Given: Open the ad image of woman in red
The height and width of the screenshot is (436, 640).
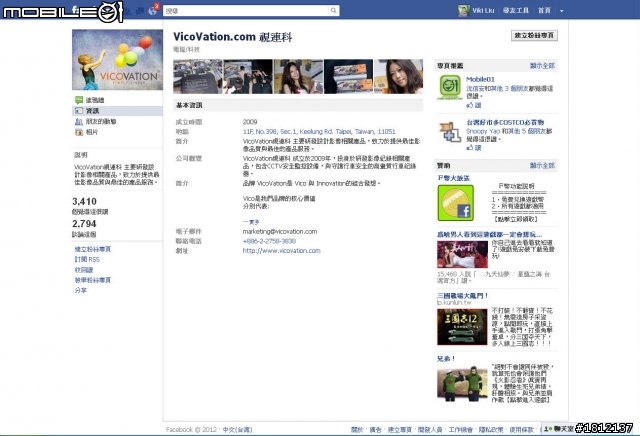Looking at the screenshot, I should tap(462, 254).
